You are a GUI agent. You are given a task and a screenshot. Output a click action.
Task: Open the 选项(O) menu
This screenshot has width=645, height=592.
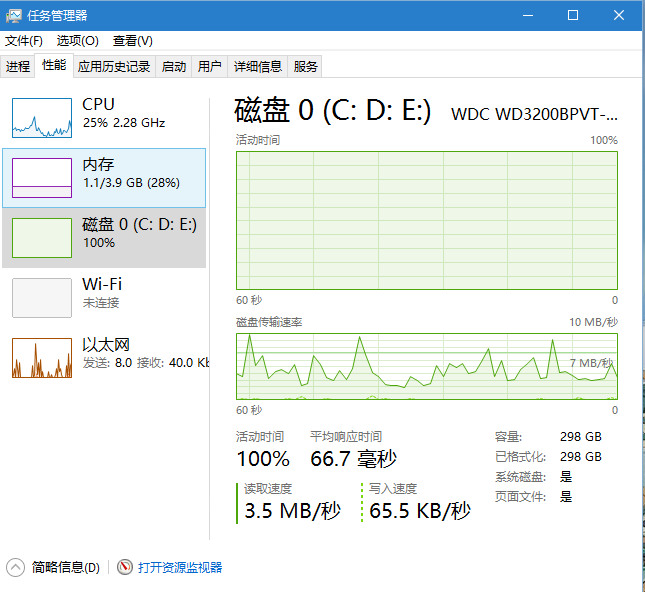click(x=77, y=41)
